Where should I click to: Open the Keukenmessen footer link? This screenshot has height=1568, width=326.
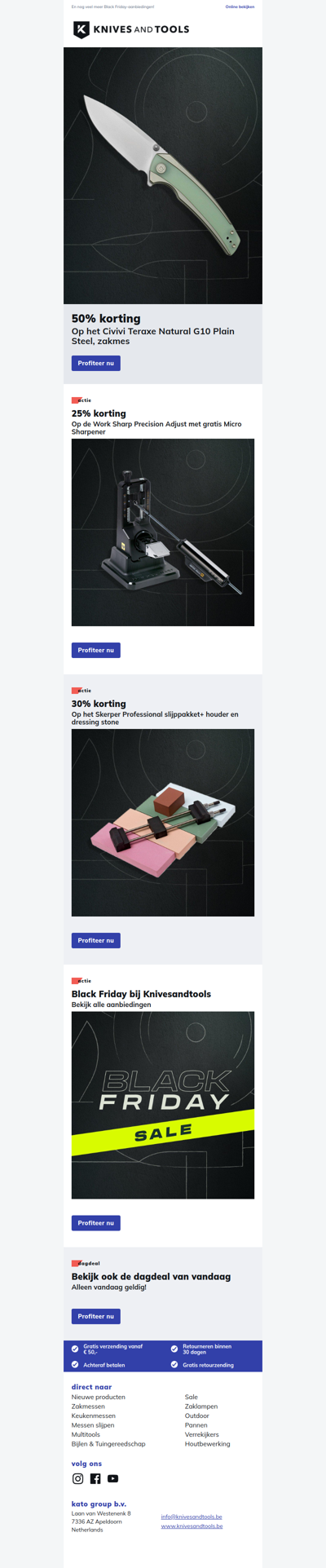click(94, 1416)
